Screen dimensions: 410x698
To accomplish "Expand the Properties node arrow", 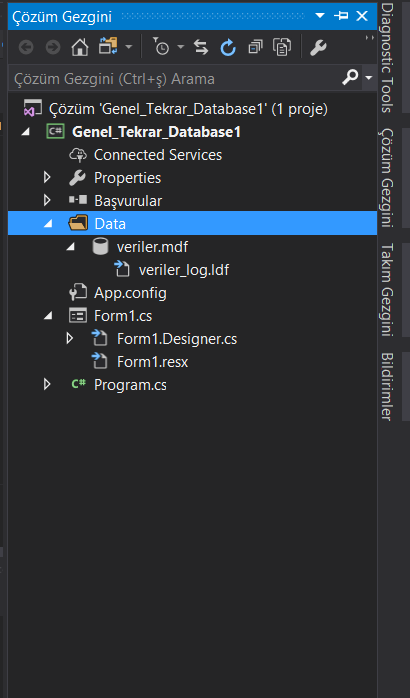I will pos(47,178).
